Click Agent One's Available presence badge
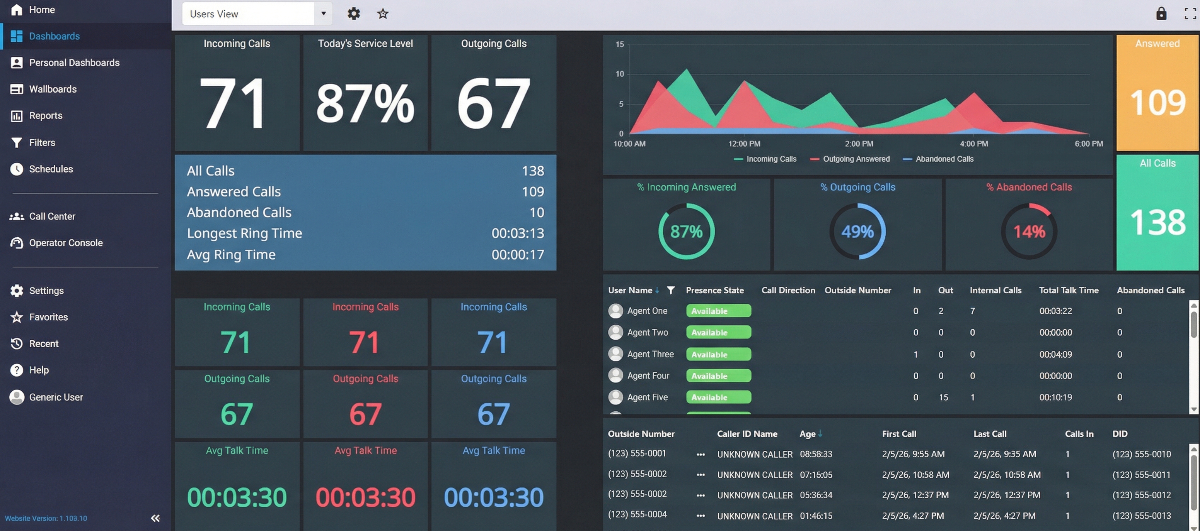The height and width of the screenshot is (531, 1200). pyautogui.click(x=718, y=311)
